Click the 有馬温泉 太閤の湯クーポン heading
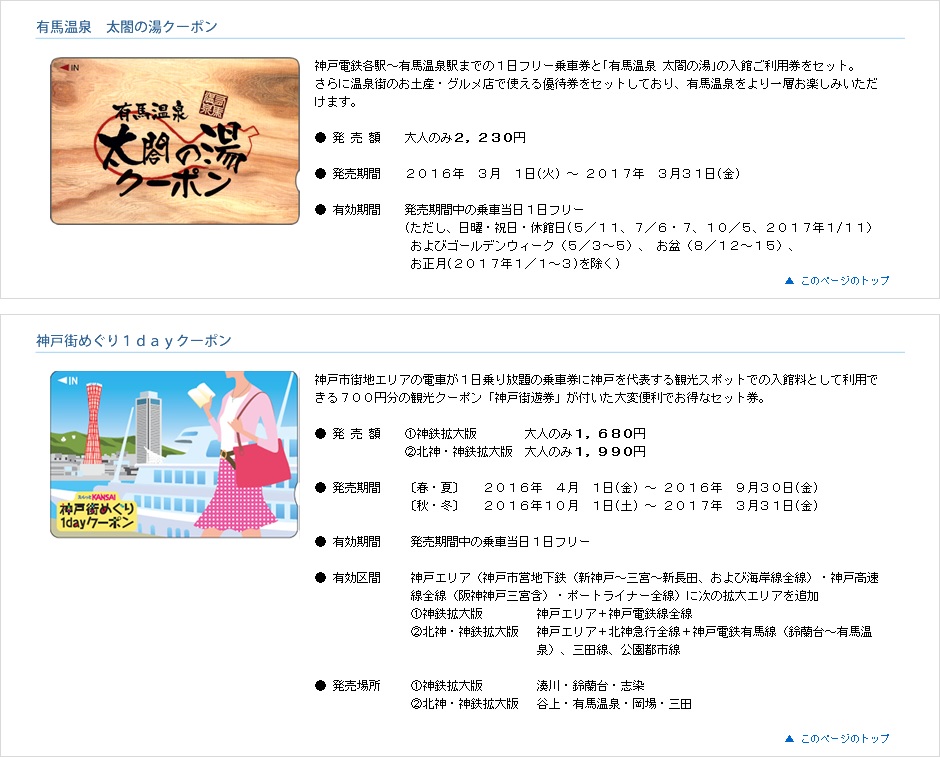Viewport: 940px width, 757px height. (126, 27)
